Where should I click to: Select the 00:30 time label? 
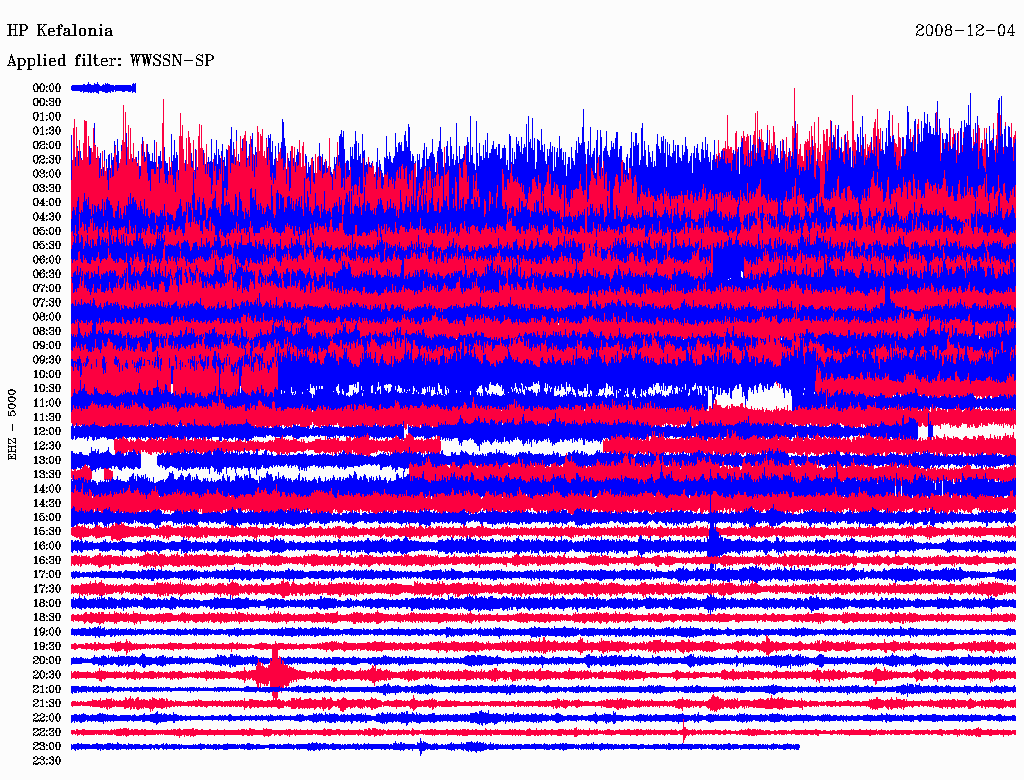[x=47, y=103]
